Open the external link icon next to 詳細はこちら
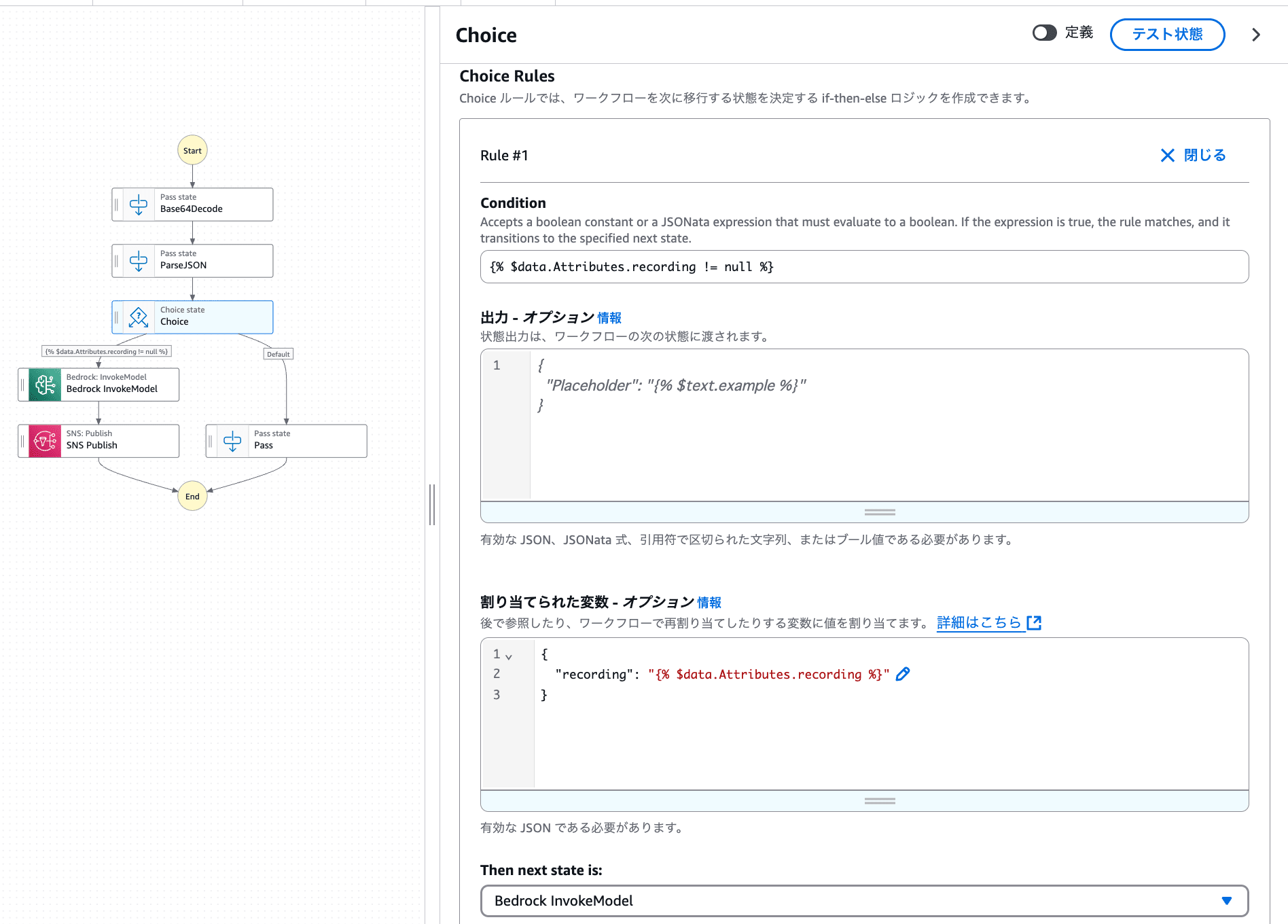Image resolution: width=1288 pixels, height=924 pixels. click(1034, 622)
